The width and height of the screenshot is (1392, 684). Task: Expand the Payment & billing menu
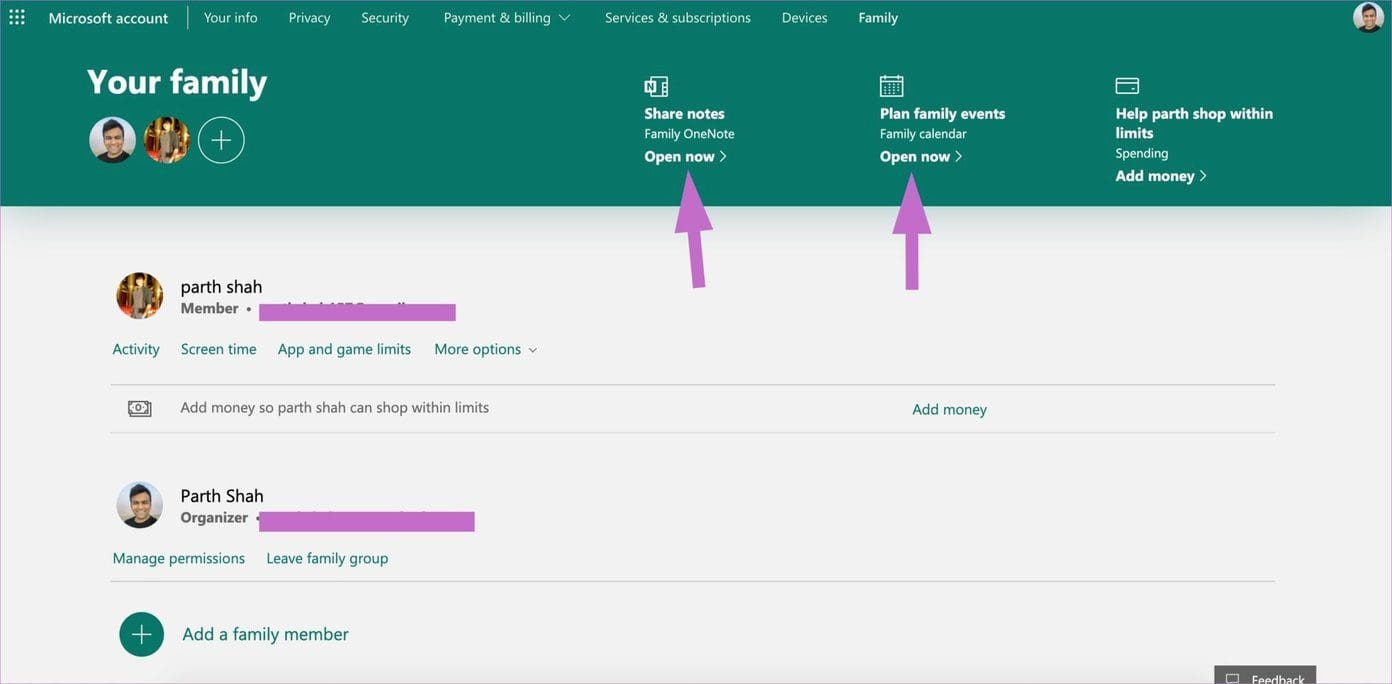pos(507,18)
